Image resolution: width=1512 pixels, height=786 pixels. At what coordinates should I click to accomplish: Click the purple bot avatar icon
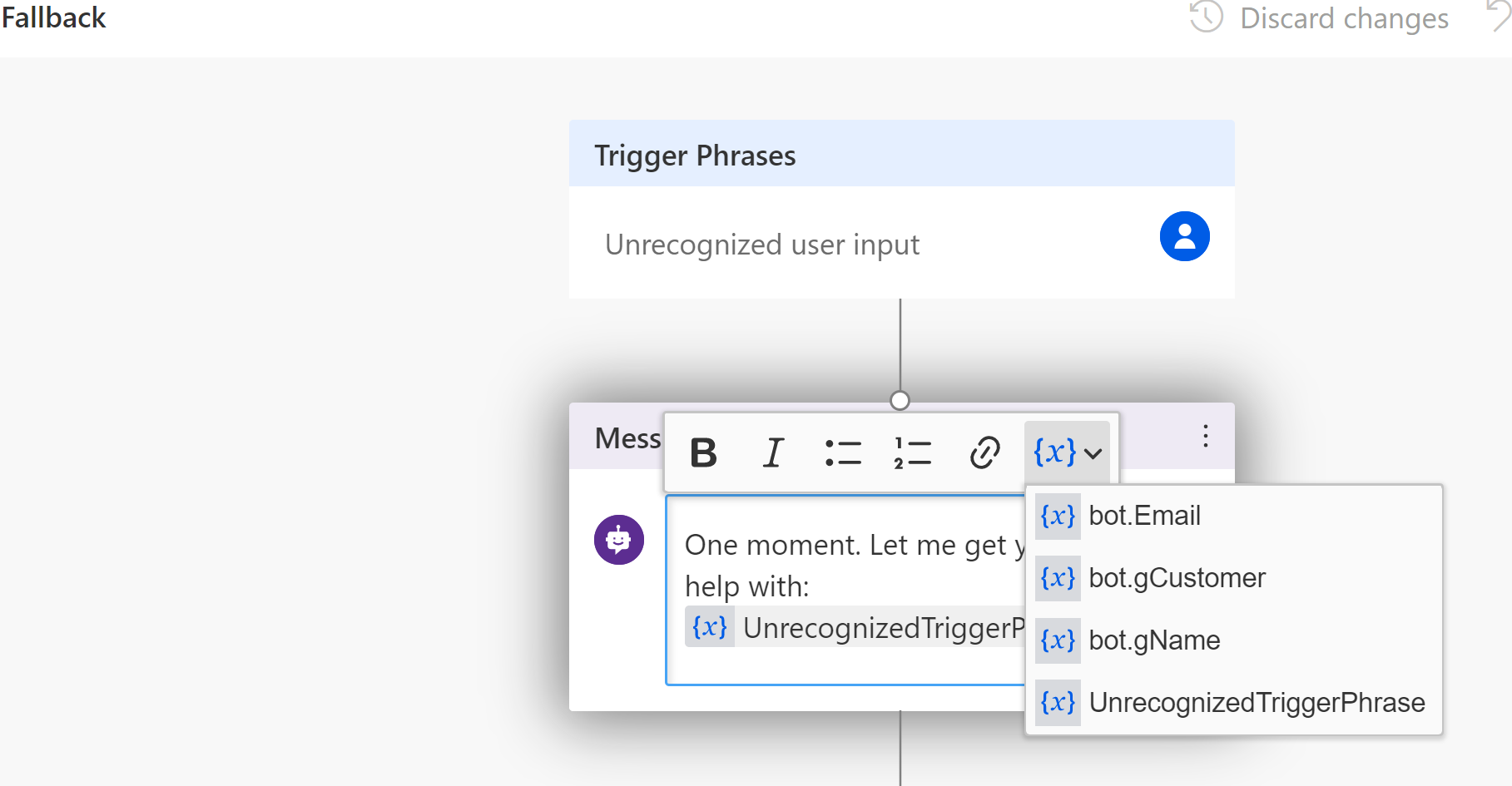tap(618, 540)
